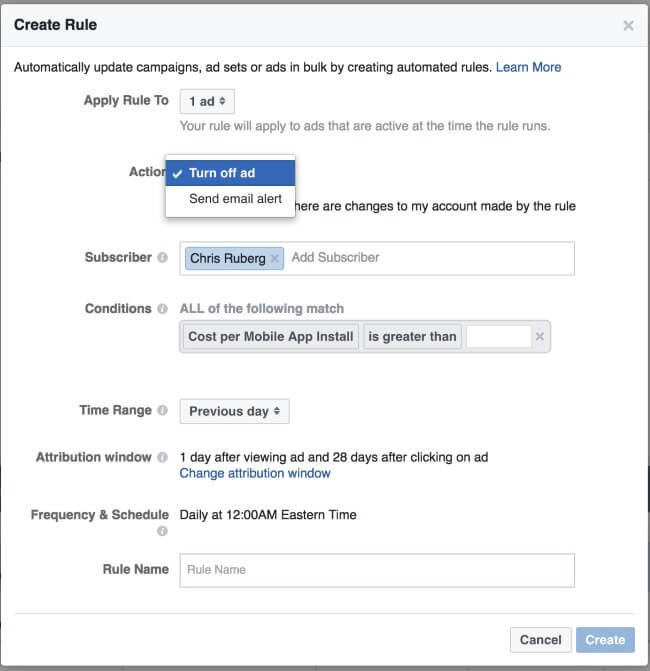Delete the condition row with its X icon
650x671 pixels.
tap(540, 337)
